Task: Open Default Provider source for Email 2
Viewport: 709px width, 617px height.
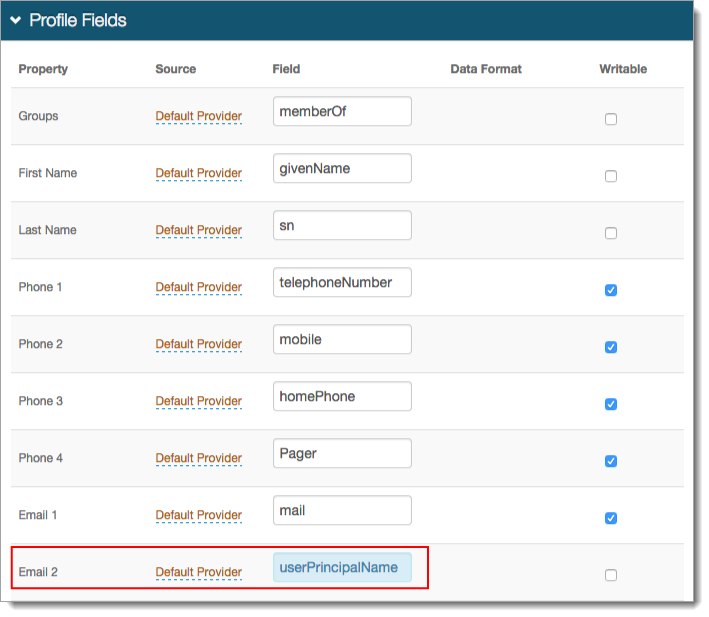Action: pyautogui.click(x=198, y=572)
